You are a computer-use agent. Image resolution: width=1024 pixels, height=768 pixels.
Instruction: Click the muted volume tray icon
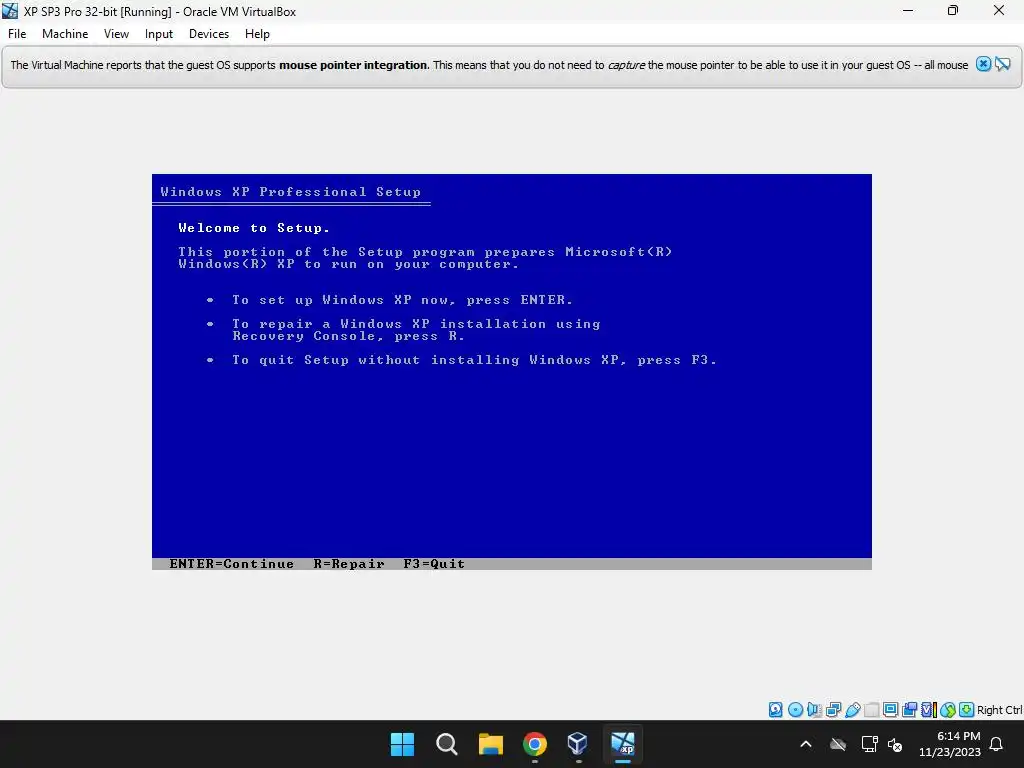[x=895, y=744]
